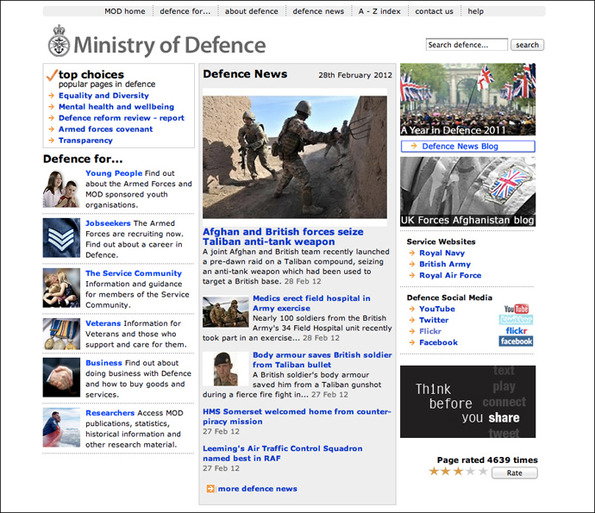Click the Rate button
Viewport: 595px width, 513px height.
[x=515, y=473]
